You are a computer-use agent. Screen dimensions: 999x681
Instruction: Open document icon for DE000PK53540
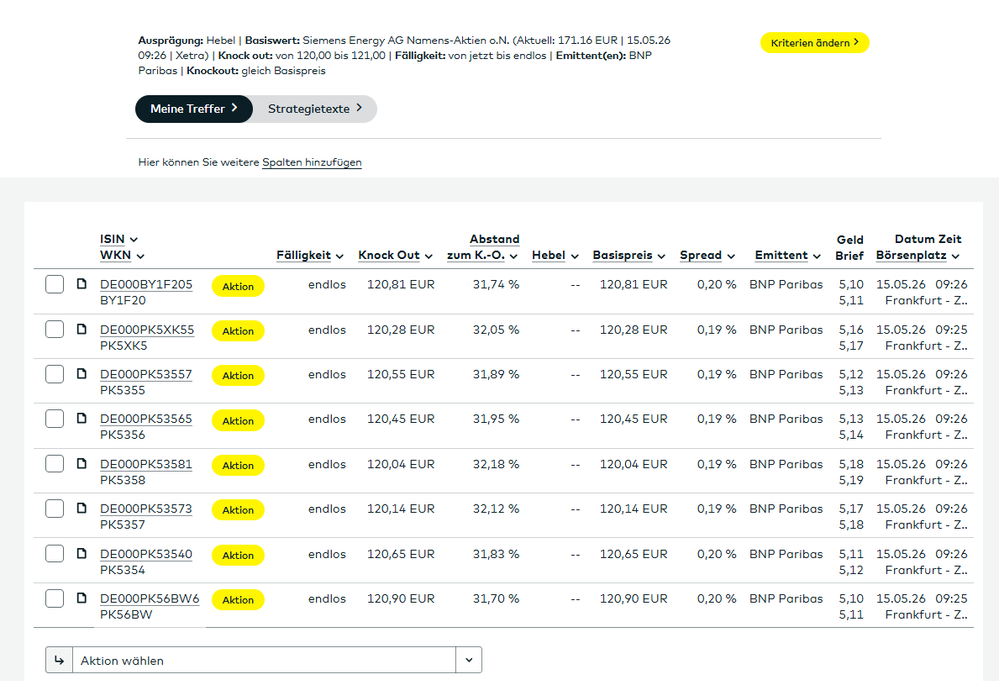click(x=82, y=553)
